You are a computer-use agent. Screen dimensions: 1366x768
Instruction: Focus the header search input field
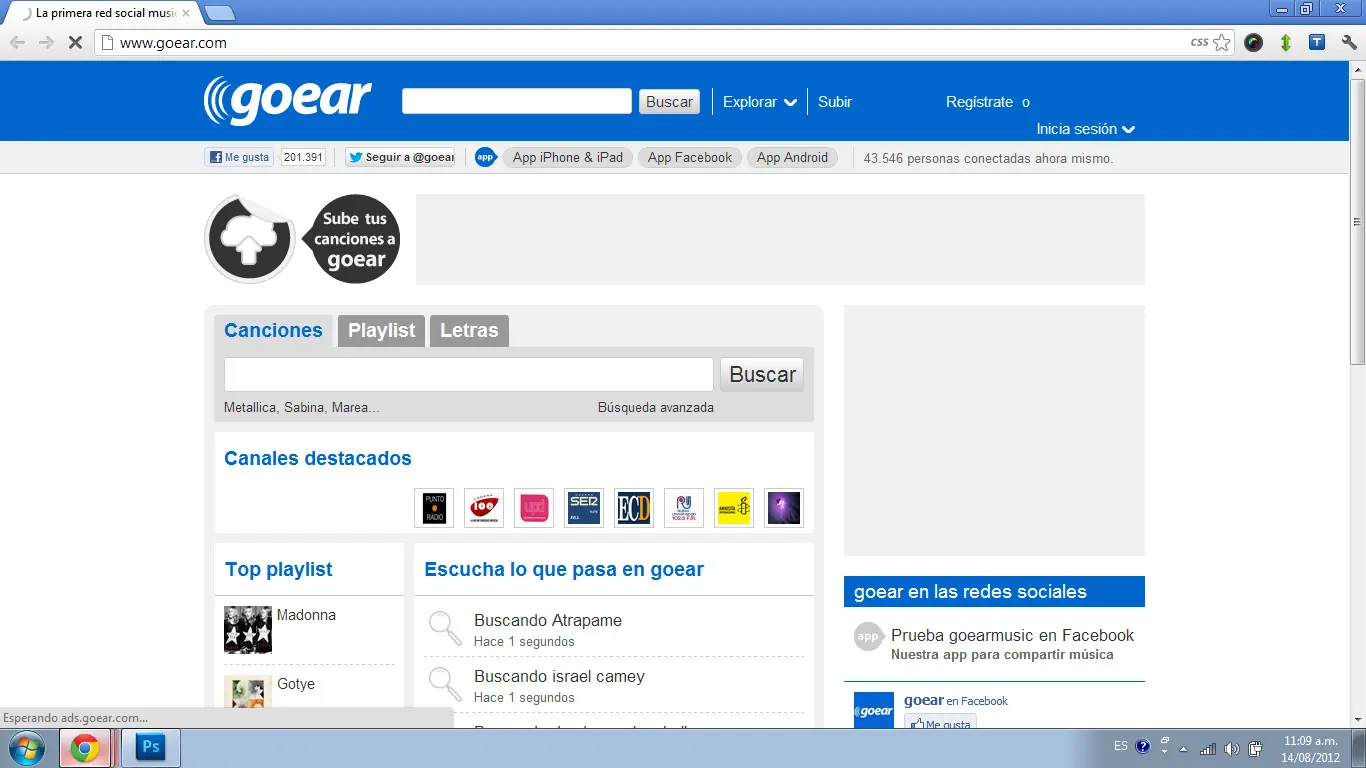[x=517, y=101]
